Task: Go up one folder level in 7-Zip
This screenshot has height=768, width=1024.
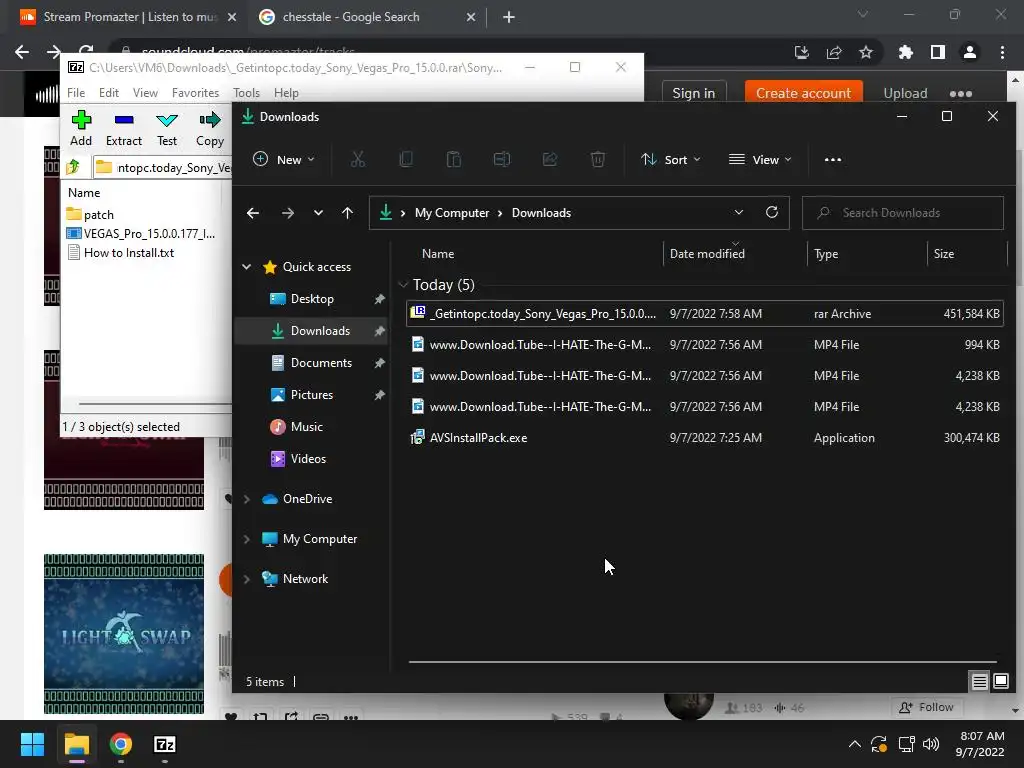Action: [73, 167]
